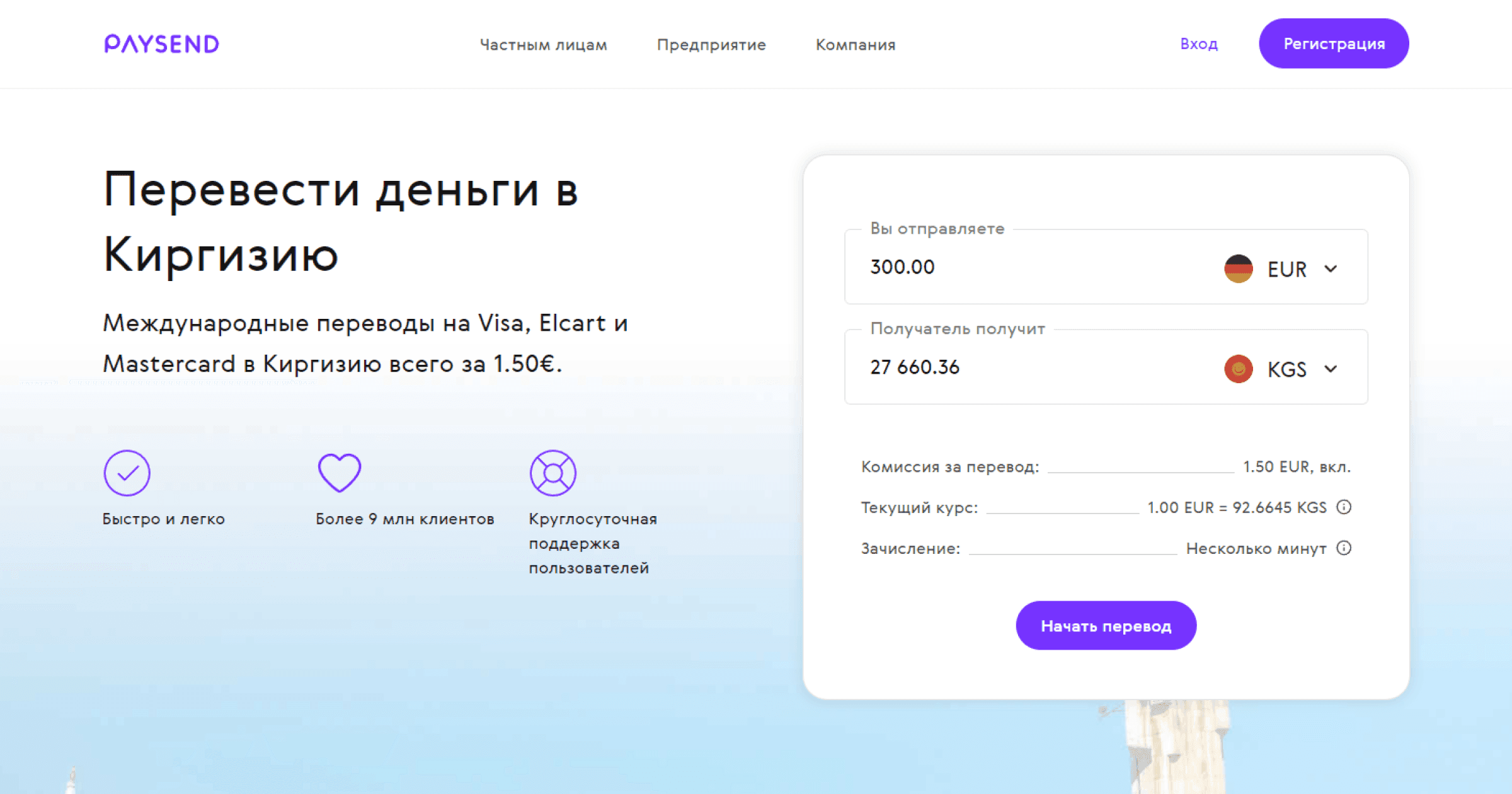1512x794 pixels.
Task: Click the Несколько минут delivery time text
Action: pos(1256,549)
